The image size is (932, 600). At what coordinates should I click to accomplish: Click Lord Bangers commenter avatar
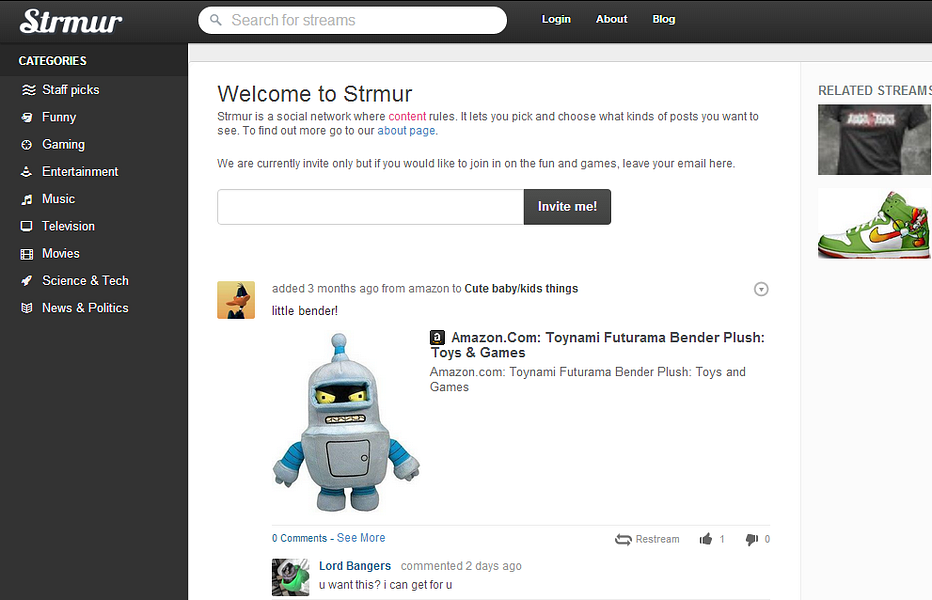291,577
